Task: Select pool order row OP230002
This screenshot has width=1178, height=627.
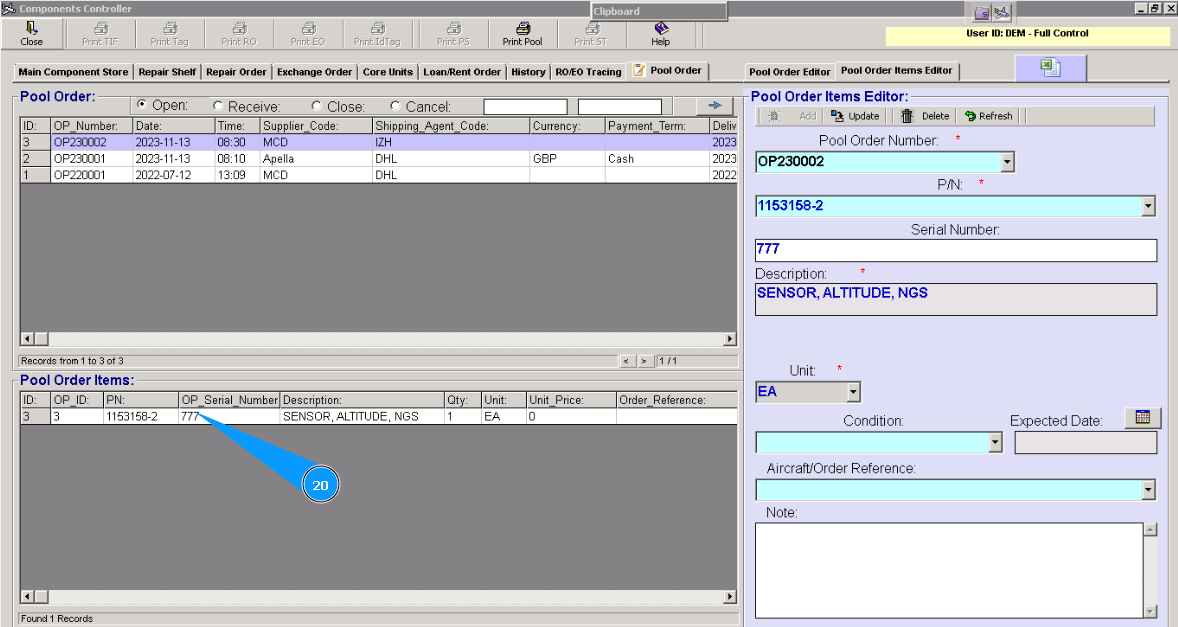Action: coord(379,142)
